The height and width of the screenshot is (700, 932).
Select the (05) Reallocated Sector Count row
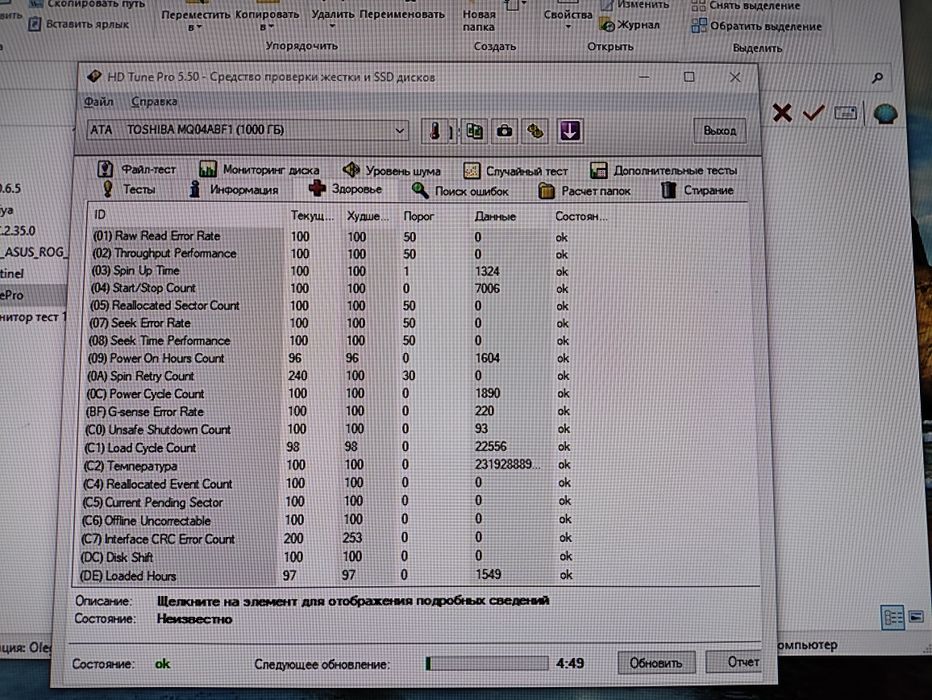330,305
